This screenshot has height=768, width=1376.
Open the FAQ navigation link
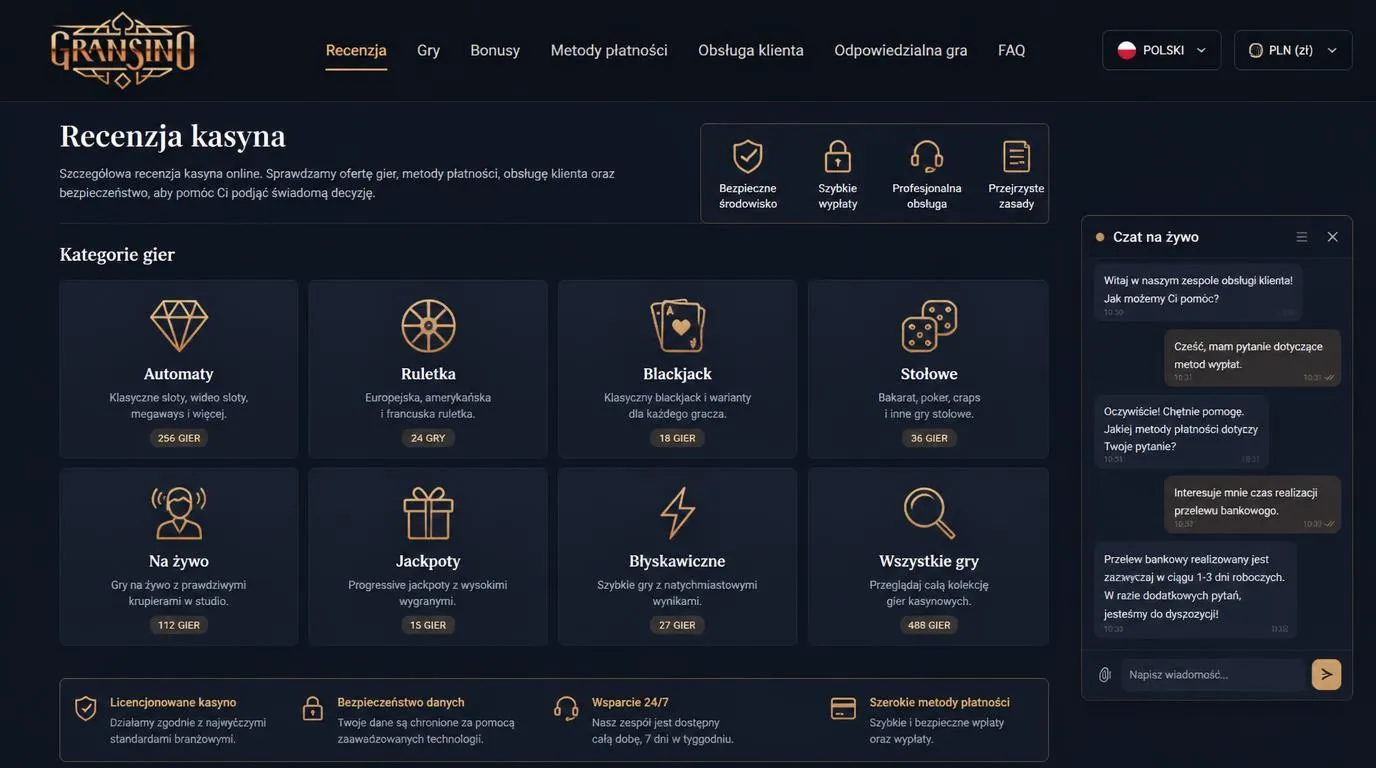[1012, 50]
